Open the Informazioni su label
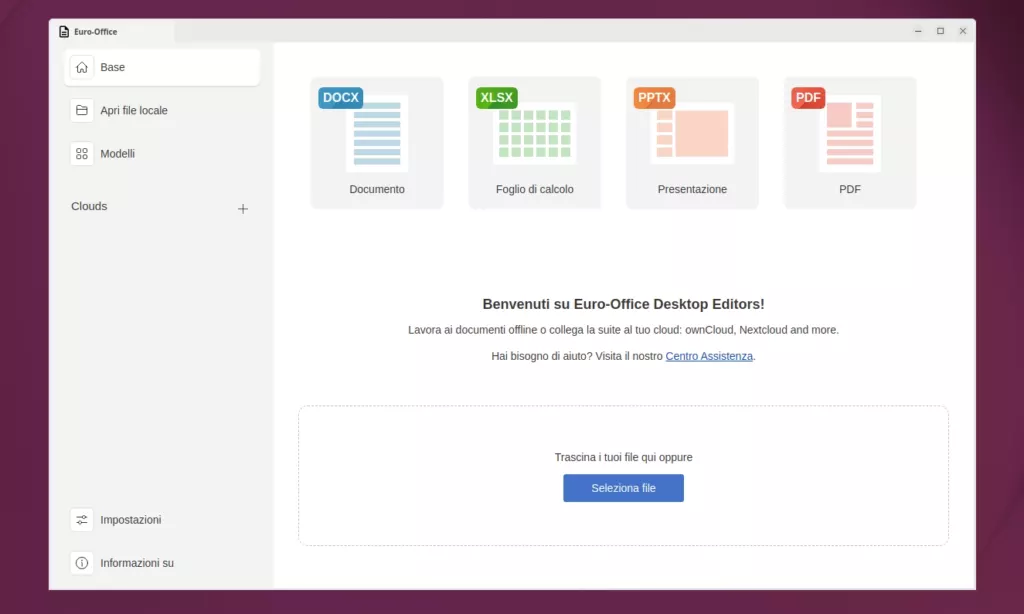 click(137, 563)
